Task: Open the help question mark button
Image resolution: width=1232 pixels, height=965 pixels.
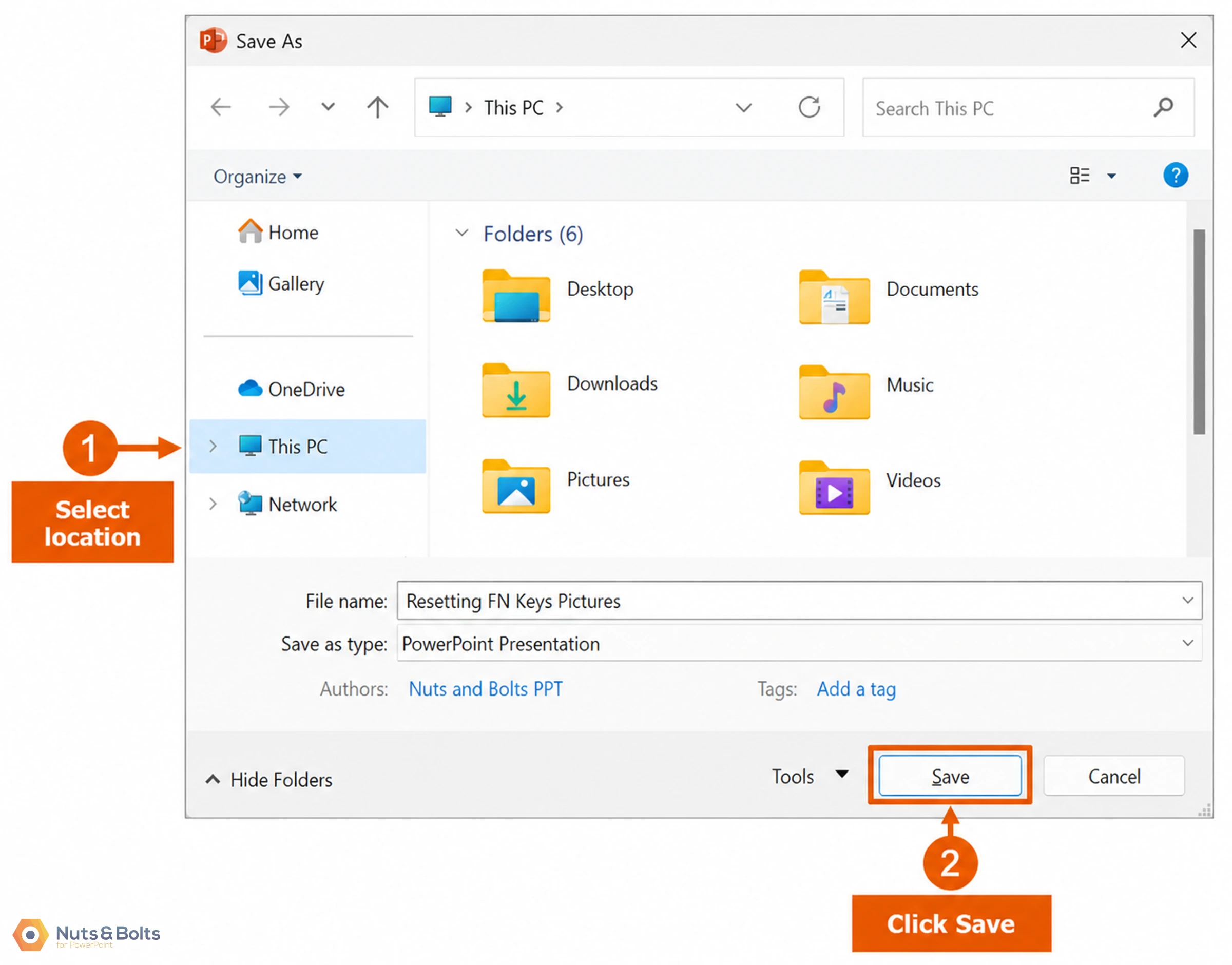Action: pyautogui.click(x=1175, y=175)
